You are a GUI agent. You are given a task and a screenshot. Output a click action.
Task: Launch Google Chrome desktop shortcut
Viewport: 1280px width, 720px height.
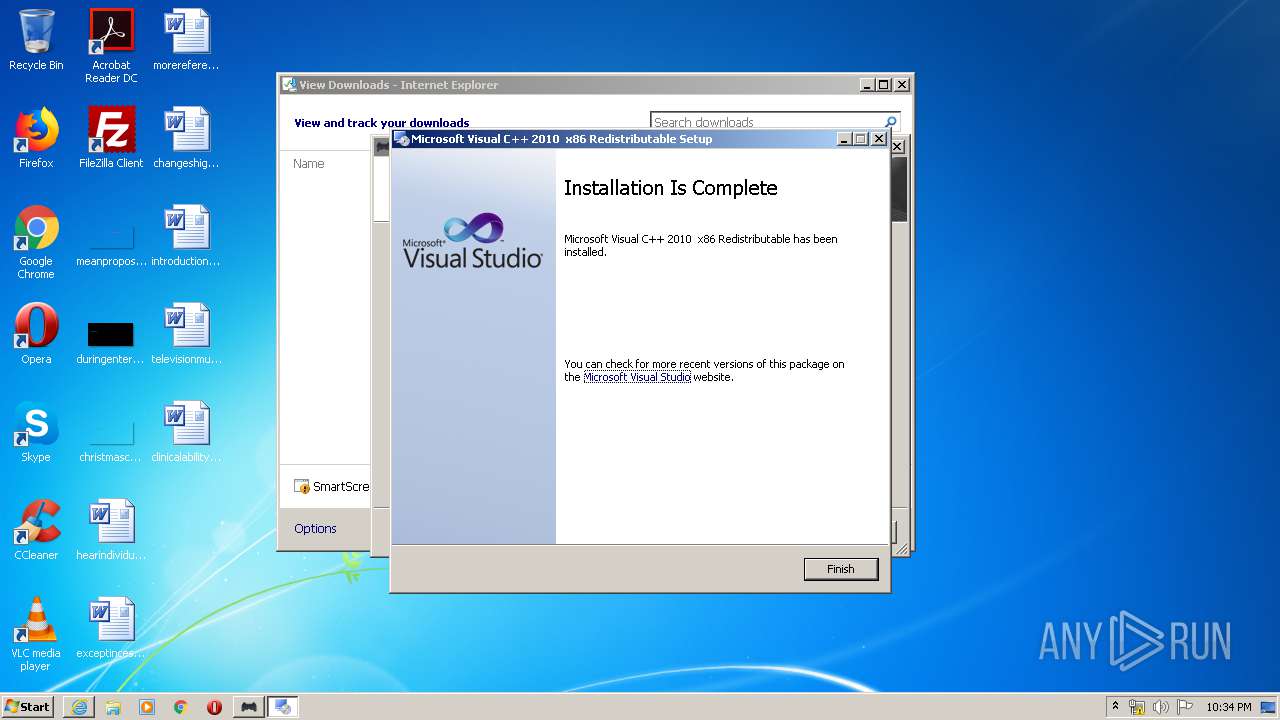pyautogui.click(x=36, y=242)
